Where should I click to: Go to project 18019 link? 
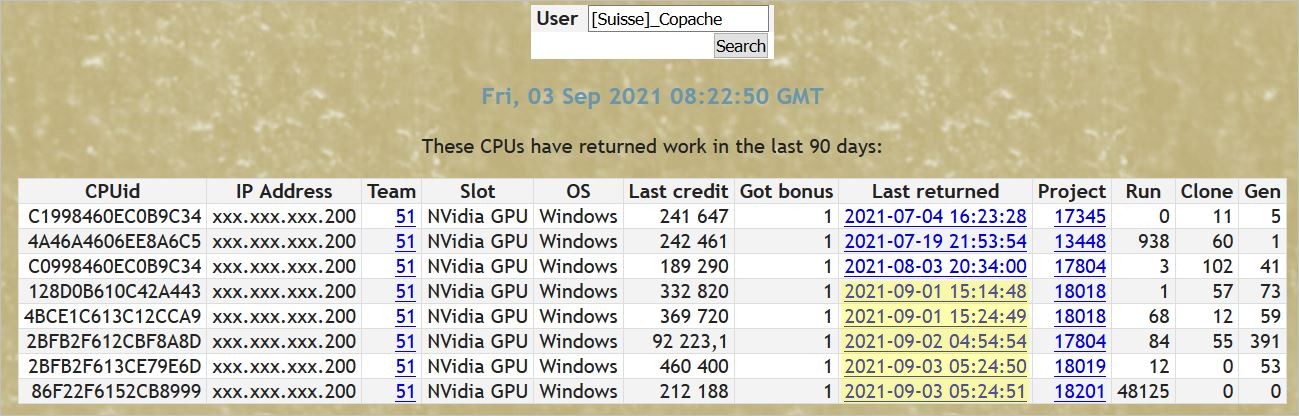point(1080,366)
